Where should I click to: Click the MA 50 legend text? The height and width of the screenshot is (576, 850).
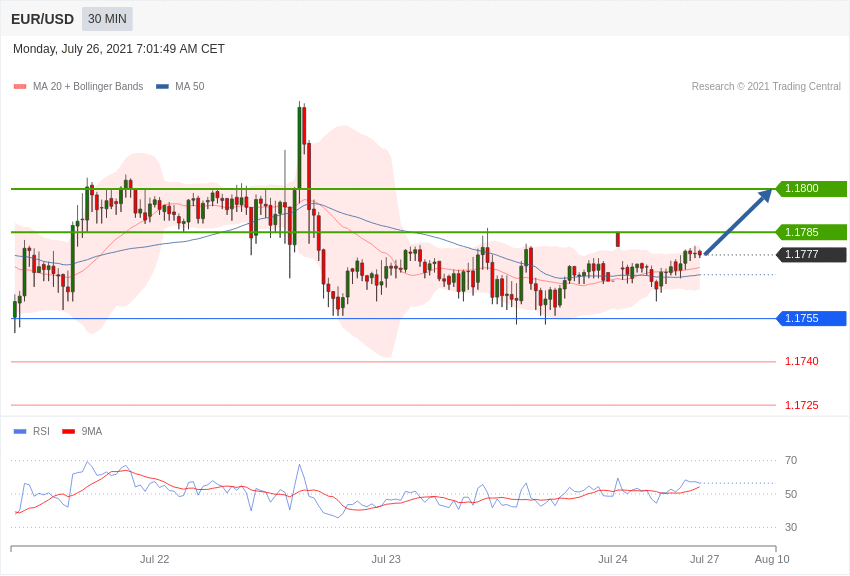click(x=190, y=87)
